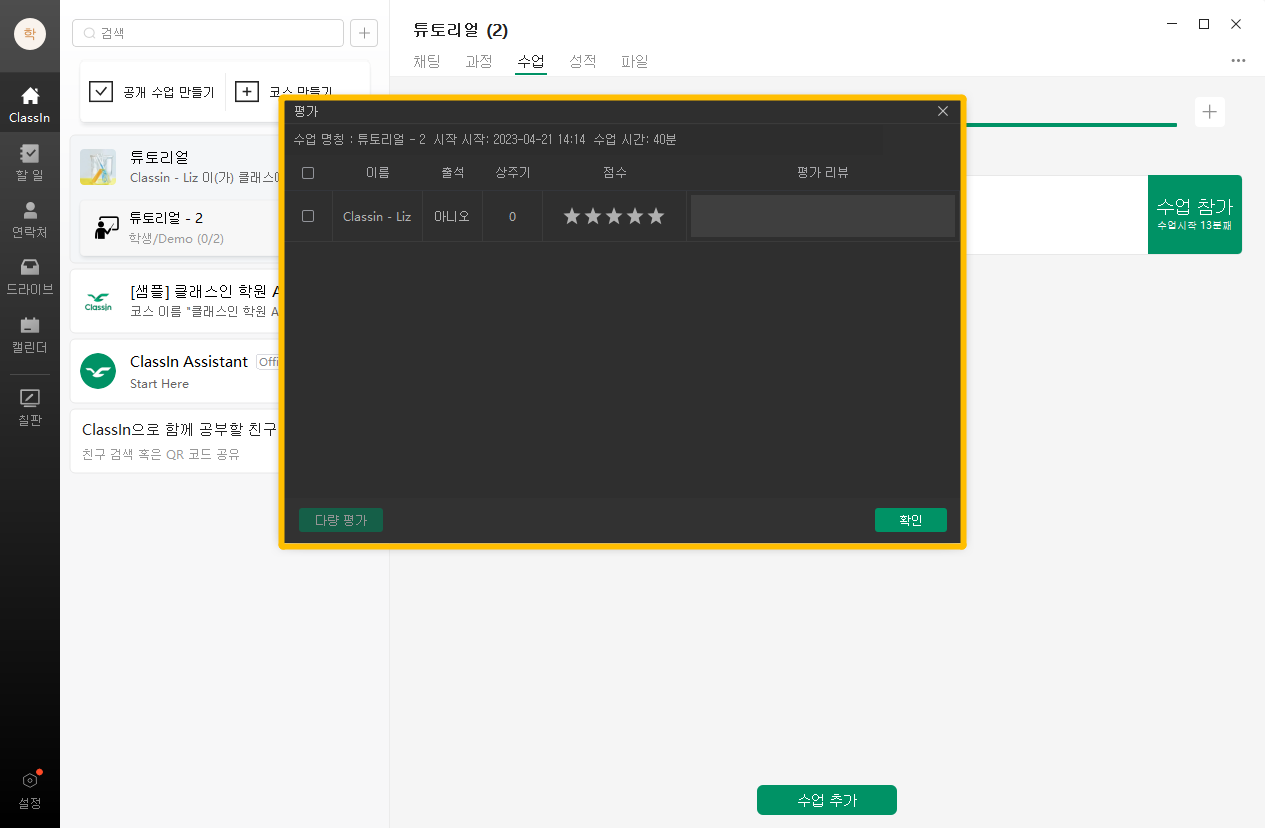Set the second star for Classin - Liz
The width and height of the screenshot is (1265, 828).
coord(593,216)
